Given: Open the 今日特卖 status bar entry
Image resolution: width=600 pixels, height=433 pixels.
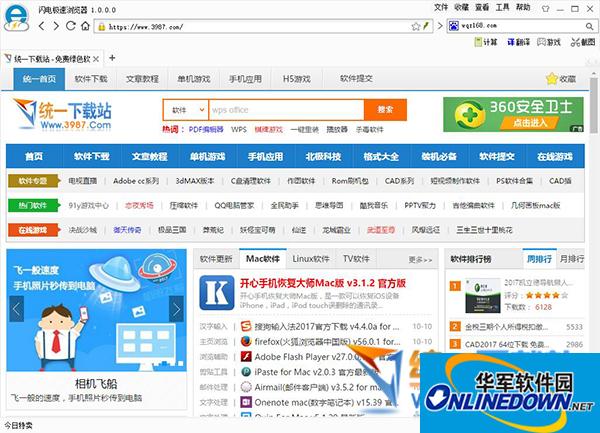Looking at the screenshot, I should click(x=19, y=425).
